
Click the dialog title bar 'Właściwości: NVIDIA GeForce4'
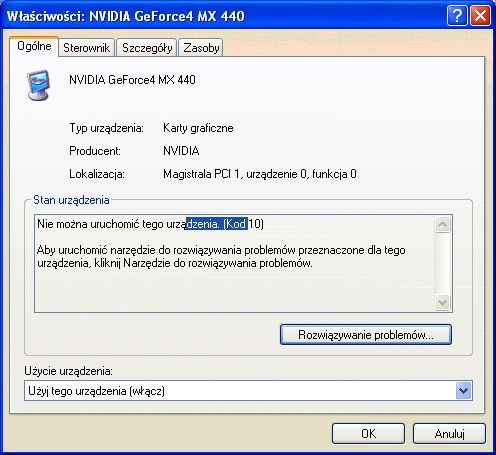tap(126, 16)
